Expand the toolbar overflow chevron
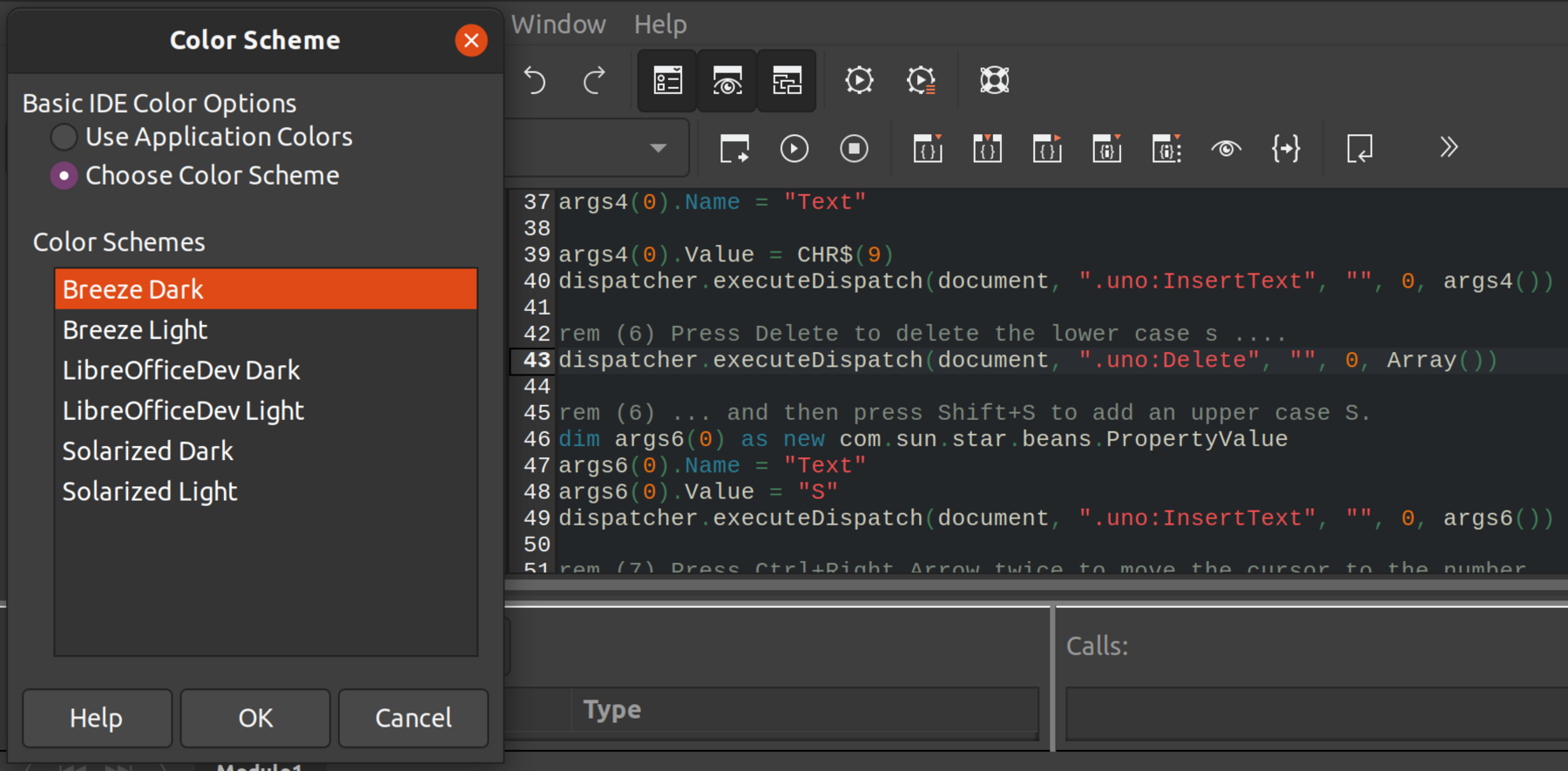This screenshot has width=1568, height=771. point(1448,148)
